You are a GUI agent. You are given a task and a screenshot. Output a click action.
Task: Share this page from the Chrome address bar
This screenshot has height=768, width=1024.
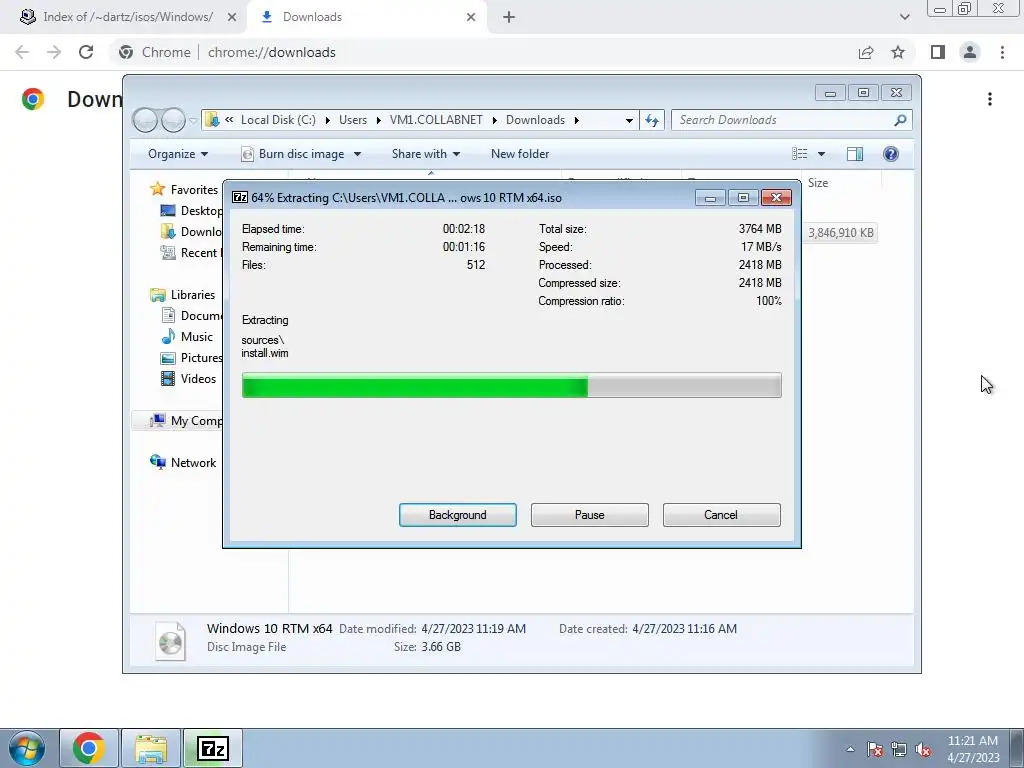(866, 52)
